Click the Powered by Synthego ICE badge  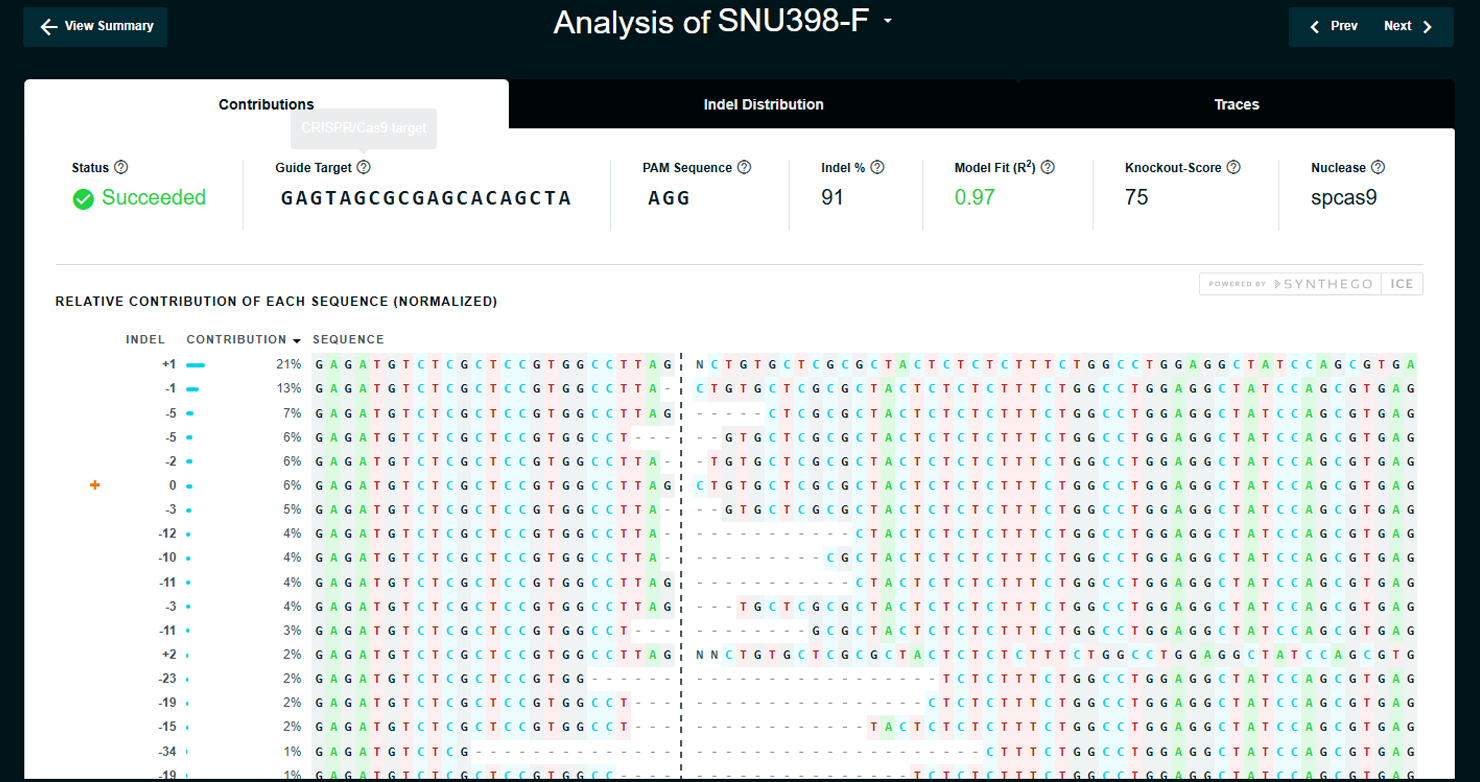tap(1310, 284)
